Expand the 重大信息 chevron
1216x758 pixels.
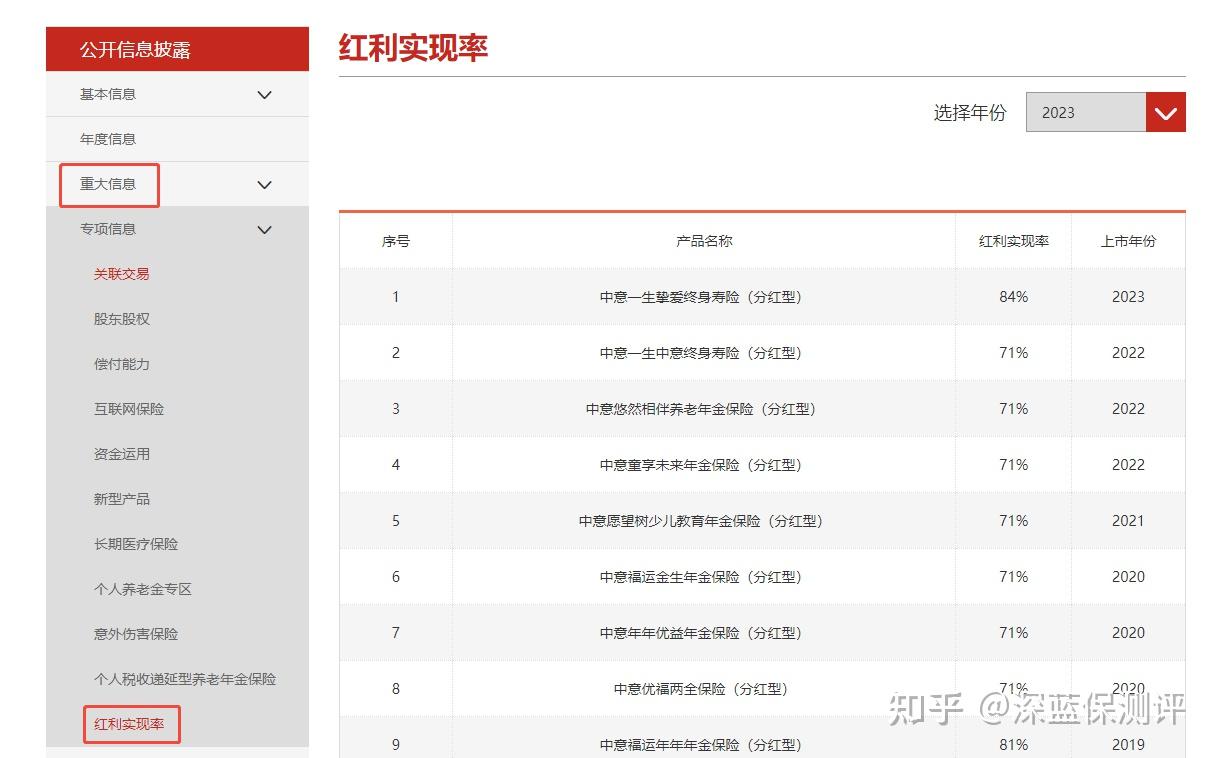pyautogui.click(x=265, y=185)
